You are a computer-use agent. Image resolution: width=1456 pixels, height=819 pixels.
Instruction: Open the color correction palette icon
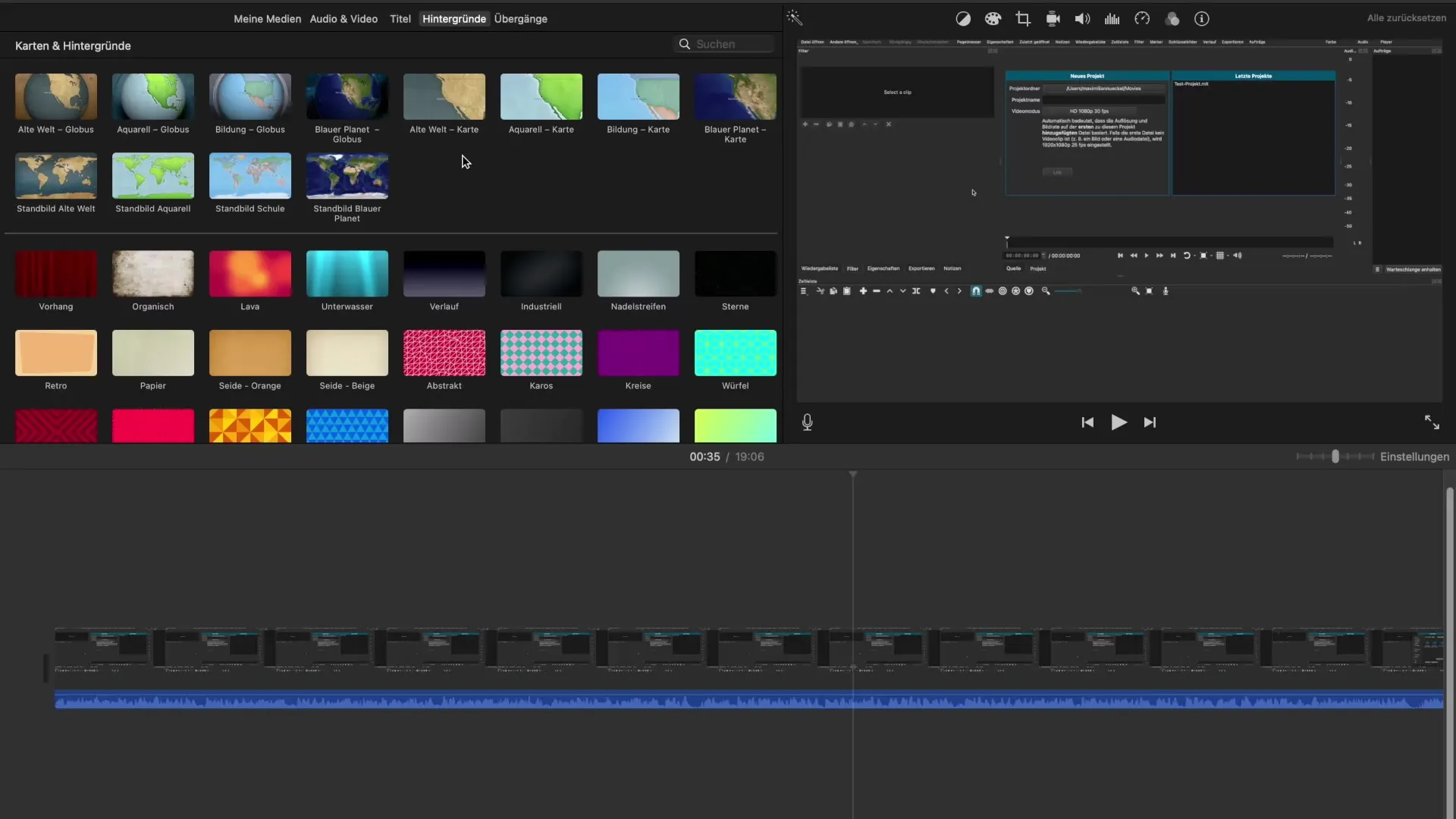(993, 19)
